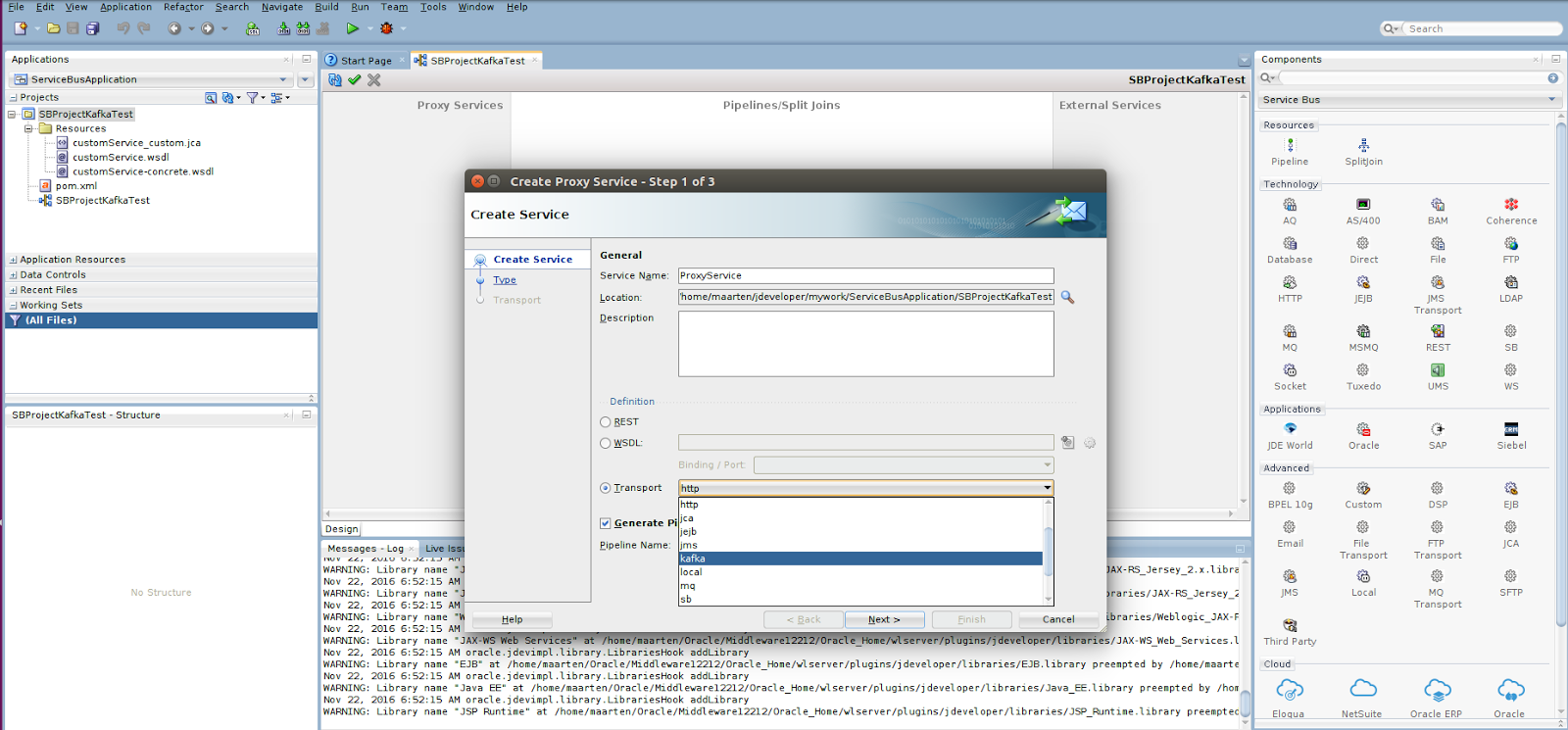Select the Pipeline component icon

click(1290, 145)
